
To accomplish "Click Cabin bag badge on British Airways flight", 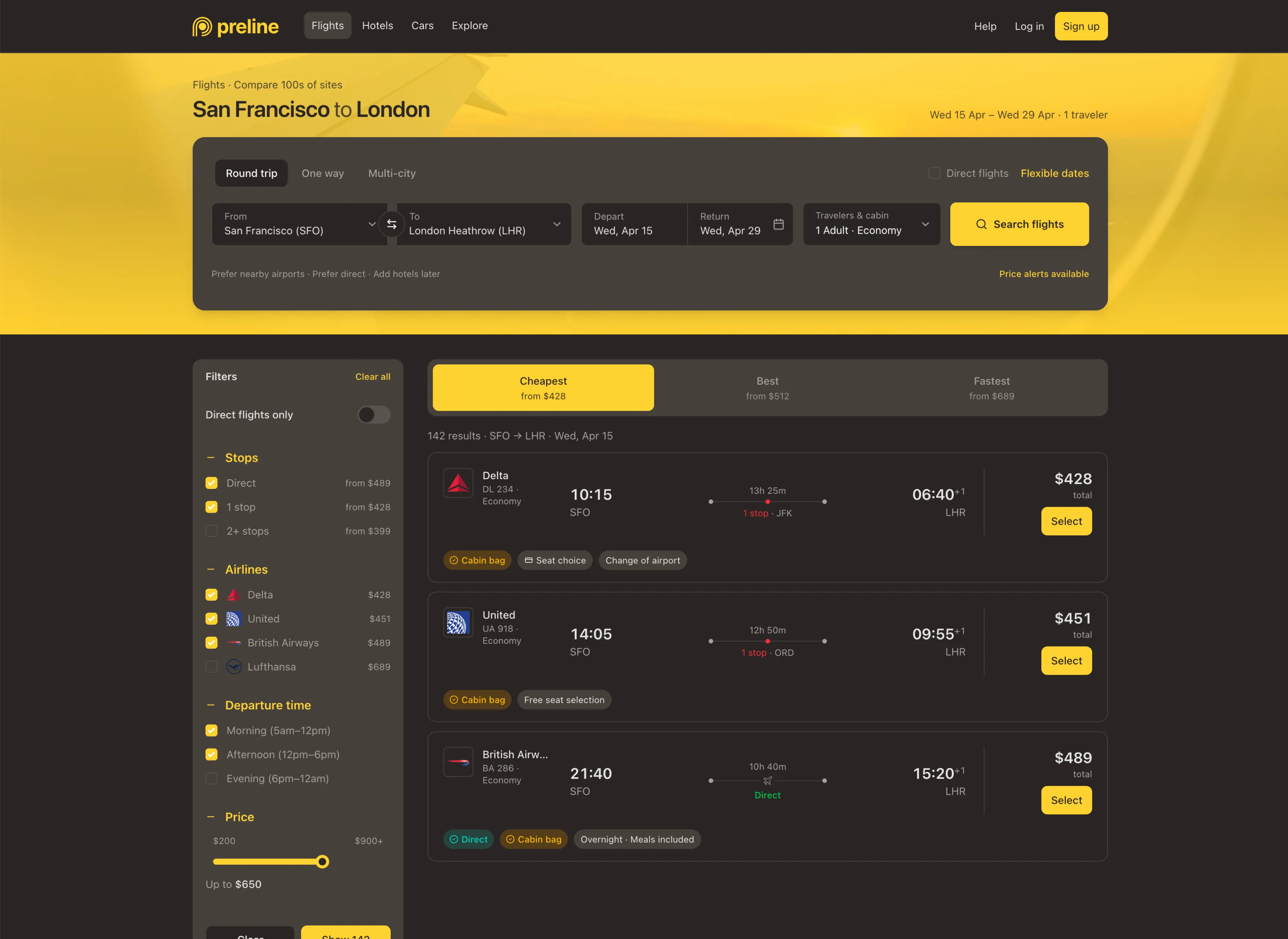I will (x=534, y=840).
